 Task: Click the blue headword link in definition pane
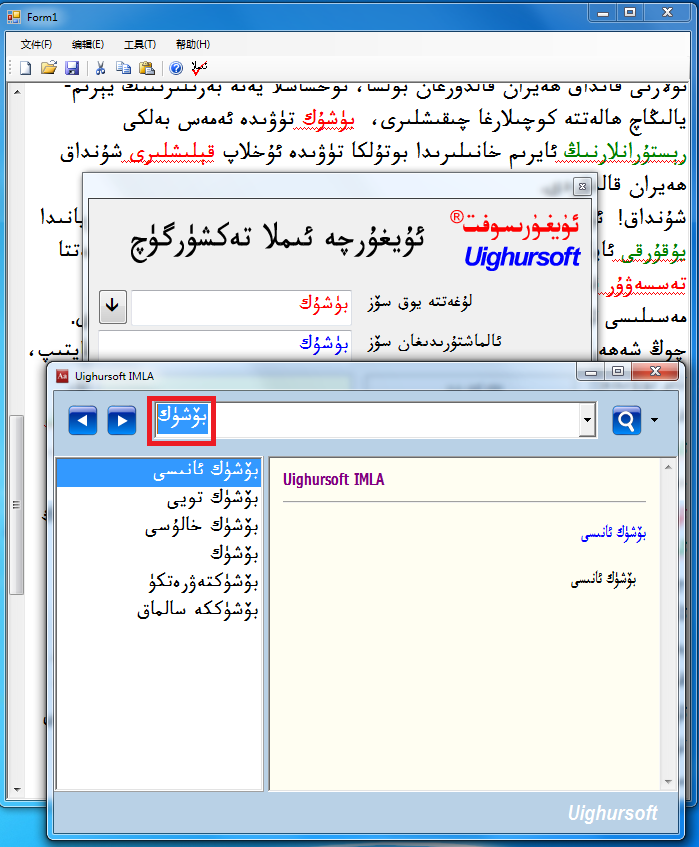coord(613,534)
